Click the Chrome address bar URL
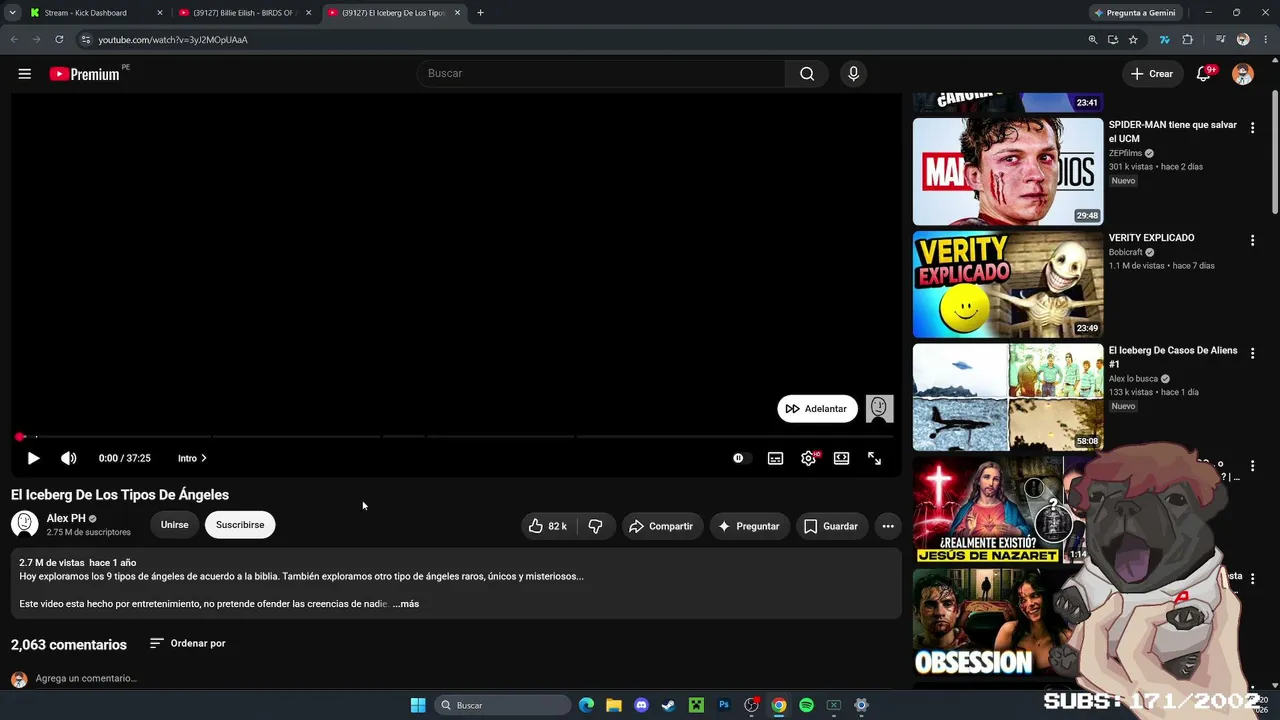 [x=173, y=40]
